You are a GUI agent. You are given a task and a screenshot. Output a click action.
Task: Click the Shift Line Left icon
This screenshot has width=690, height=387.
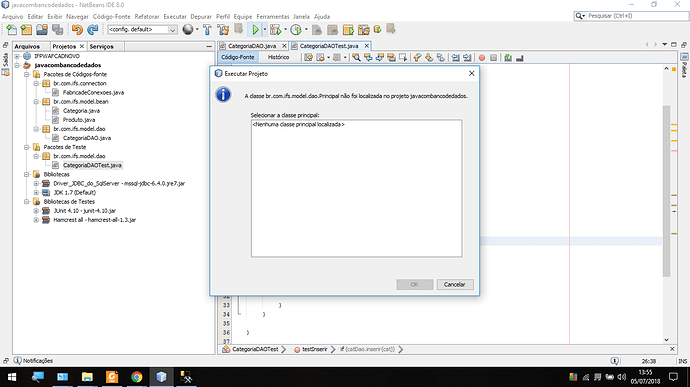(x=455, y=57)
